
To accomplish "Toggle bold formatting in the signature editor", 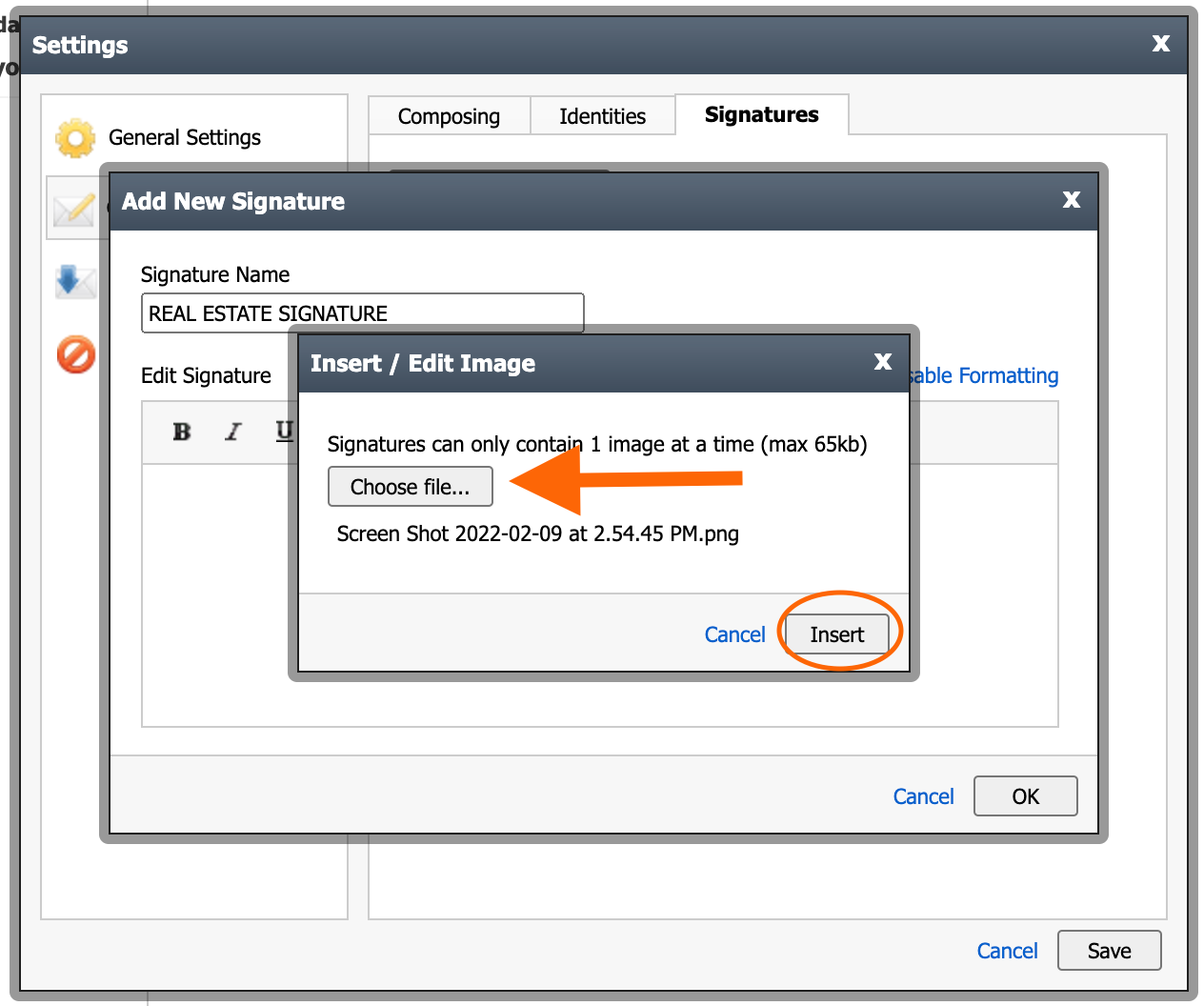I will click(x=182, y=432).
